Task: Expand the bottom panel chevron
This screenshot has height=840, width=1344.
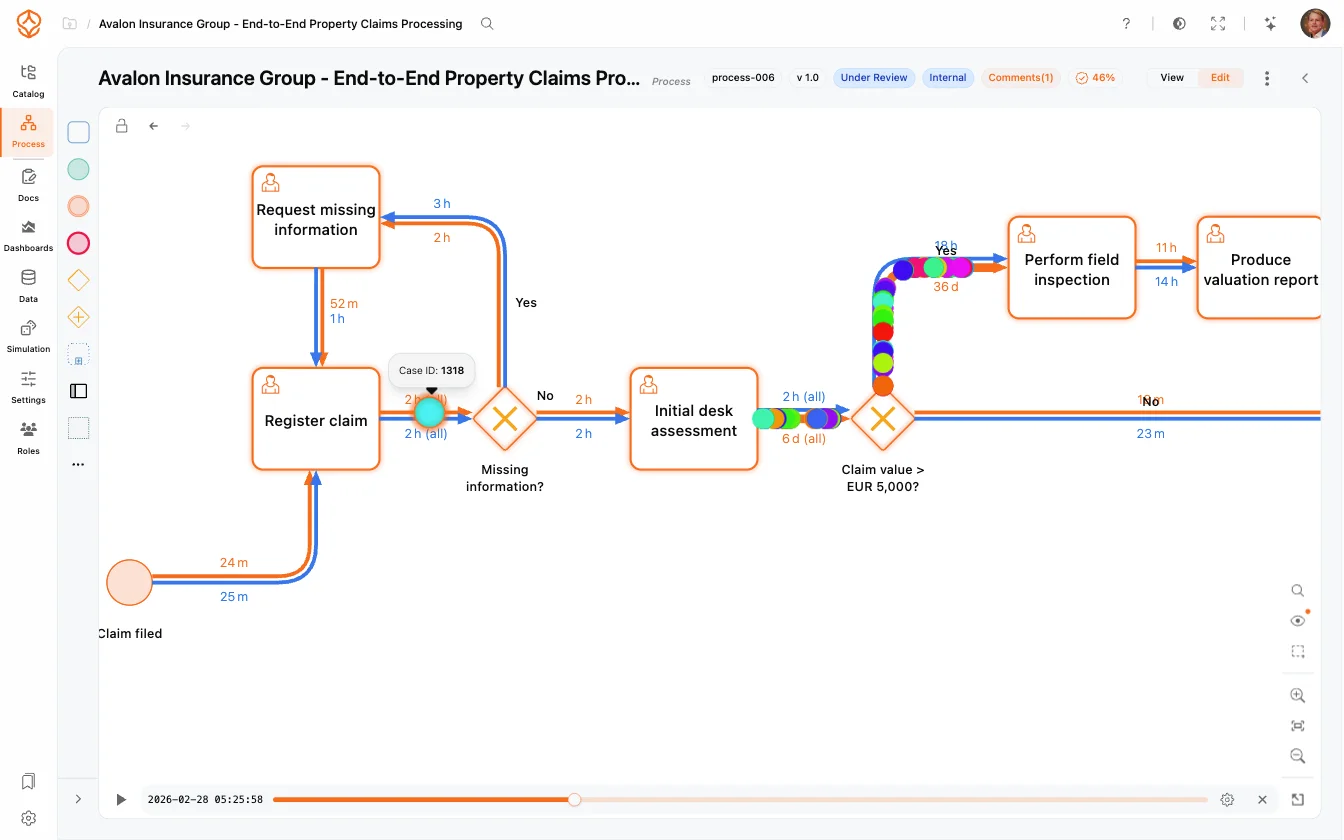Action: [x=78, y=799]
